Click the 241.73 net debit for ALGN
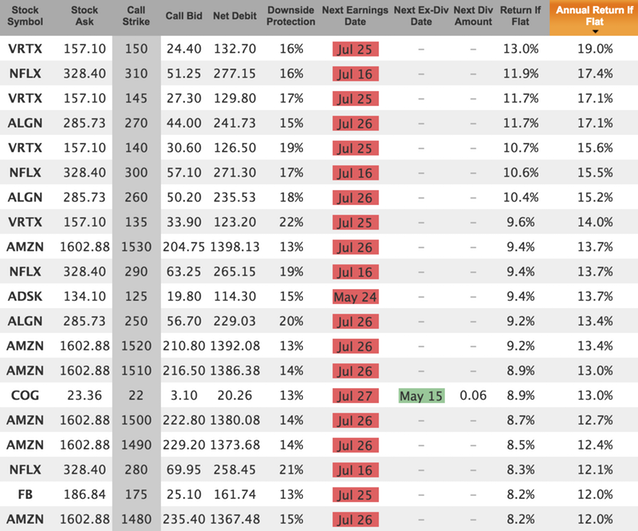Screen dimensions: 638x531 (x=235, y=123)
